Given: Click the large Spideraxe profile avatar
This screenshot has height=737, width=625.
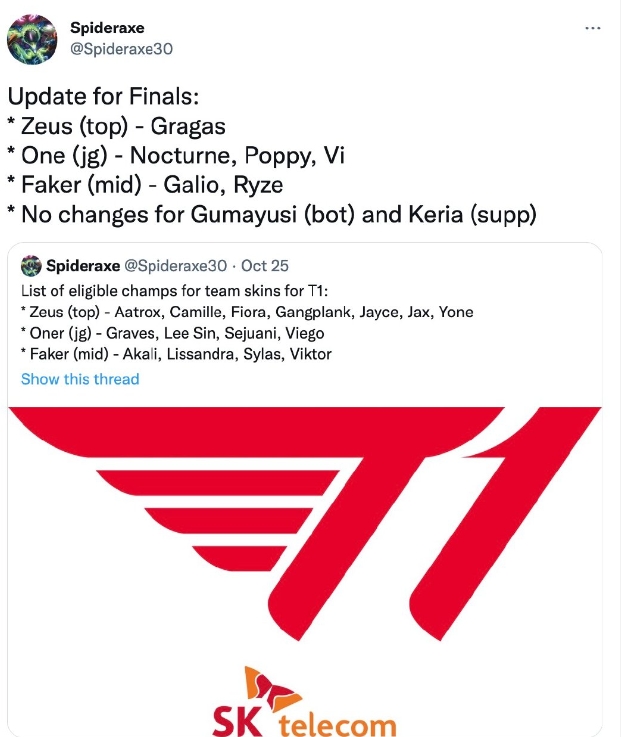Looking at the screenshot, I should coord(32,39).
